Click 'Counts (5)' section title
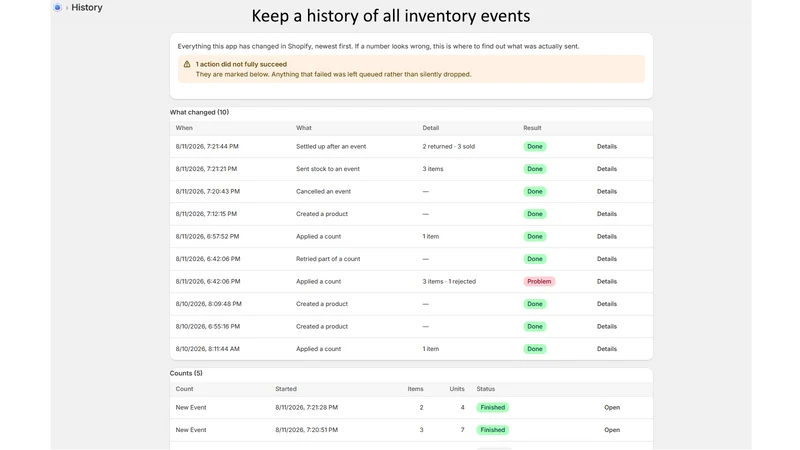The height and width of the screenshot is (450, 800). [186, 373]
